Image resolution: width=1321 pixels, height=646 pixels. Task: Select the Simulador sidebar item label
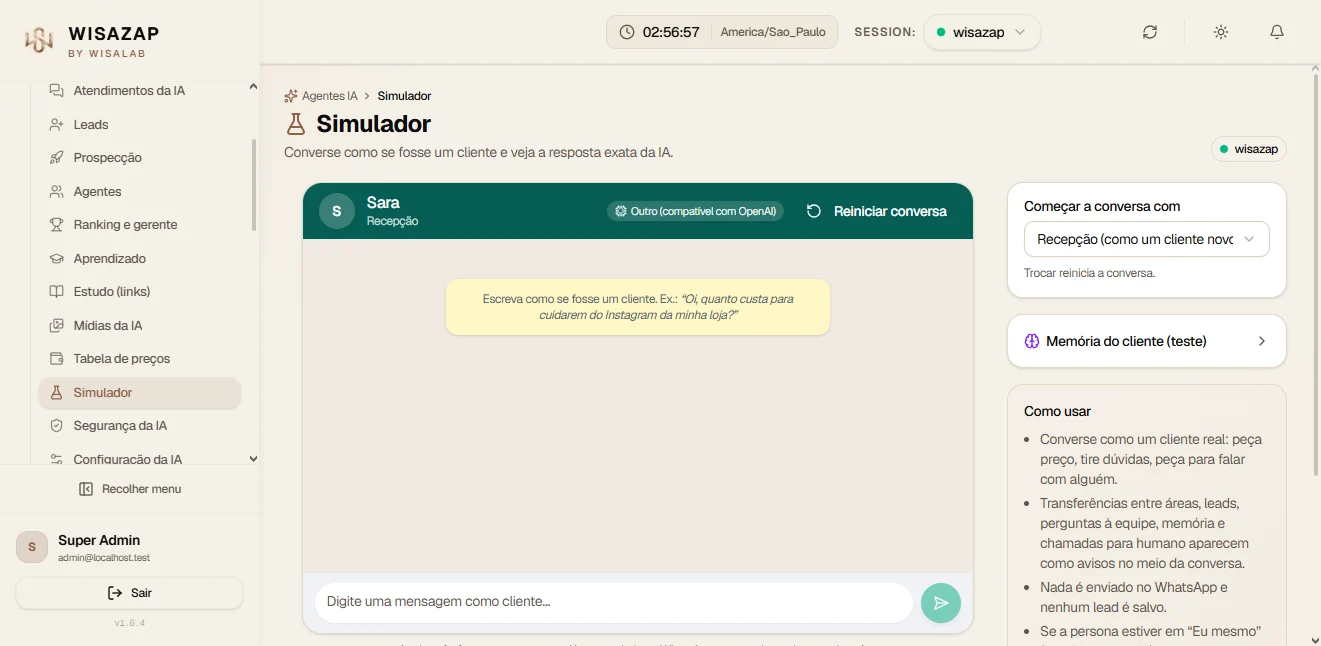103,393
